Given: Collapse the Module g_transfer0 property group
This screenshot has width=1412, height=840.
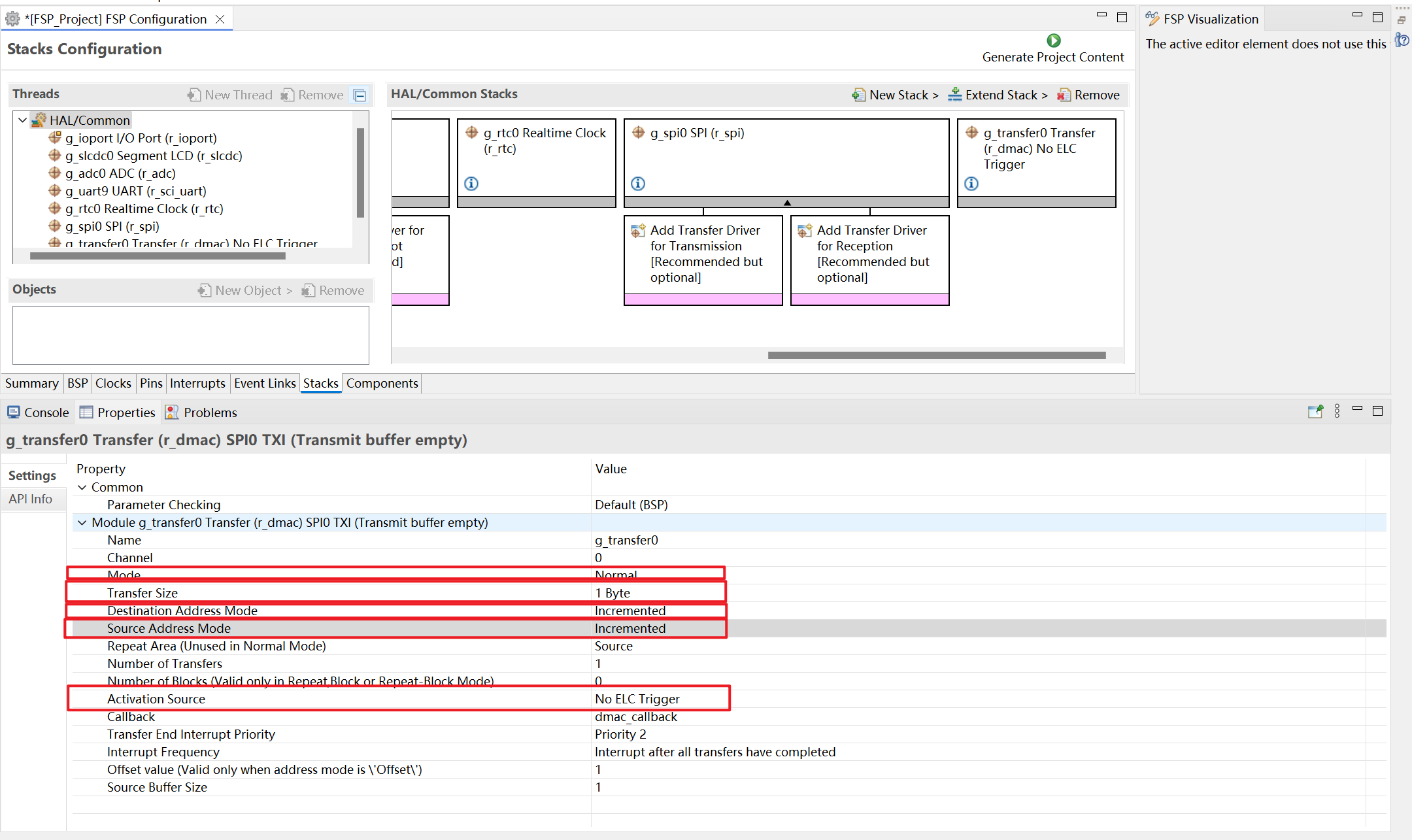Looking at the screenshot, I should [x=82, y=522].
